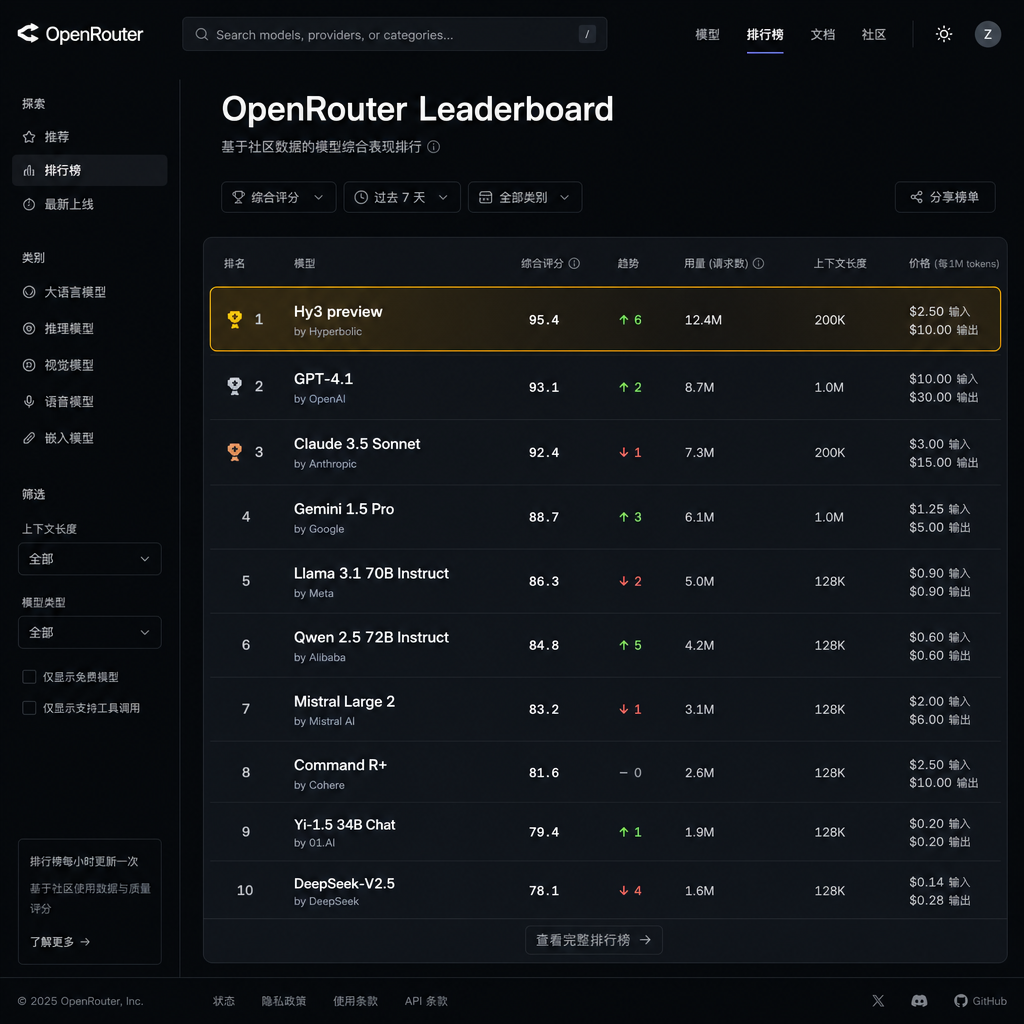The height and width of the screenshot is (1024, 1024).
Task: Open the 全部类别 category dropdown
Action: coord(524,197)
